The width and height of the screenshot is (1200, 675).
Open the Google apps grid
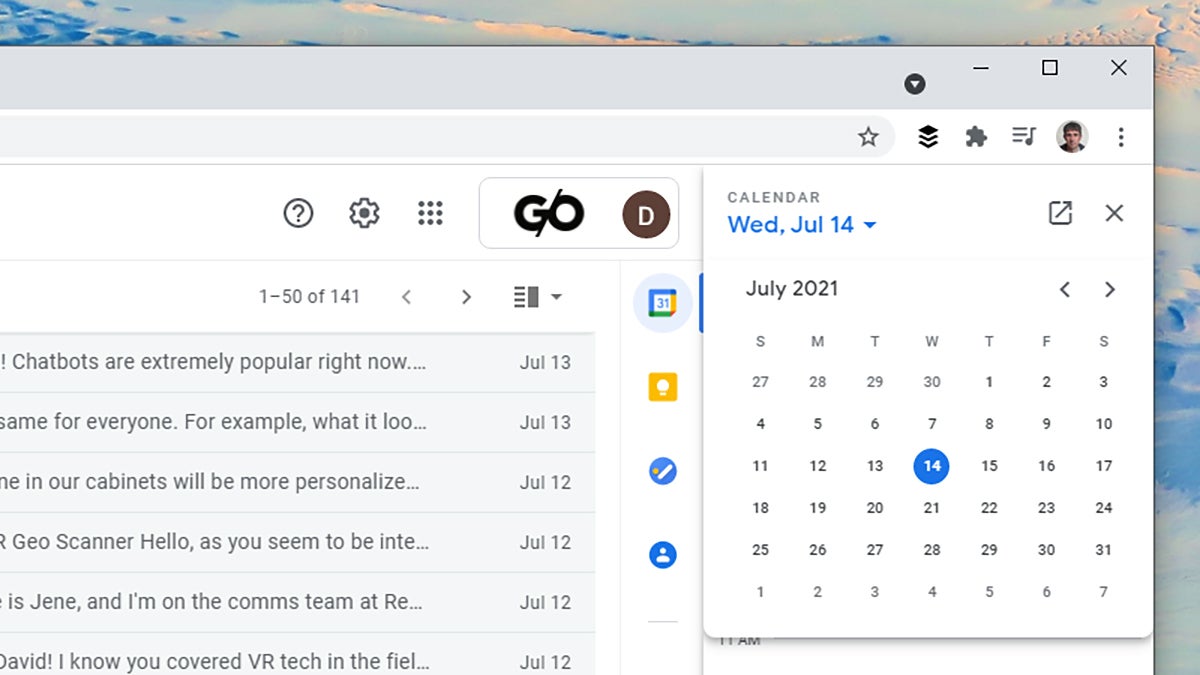430,213
